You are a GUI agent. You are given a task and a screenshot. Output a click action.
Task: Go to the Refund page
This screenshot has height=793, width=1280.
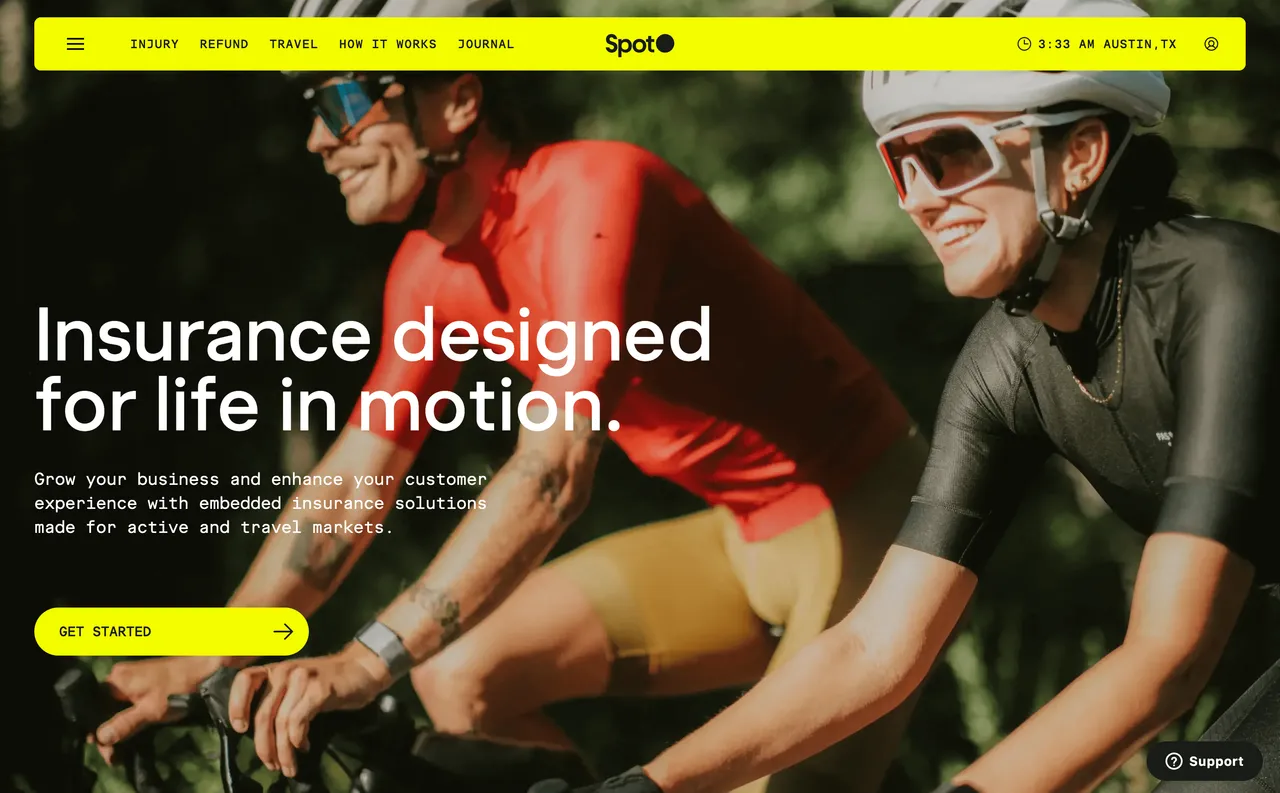tap(224, 44)
